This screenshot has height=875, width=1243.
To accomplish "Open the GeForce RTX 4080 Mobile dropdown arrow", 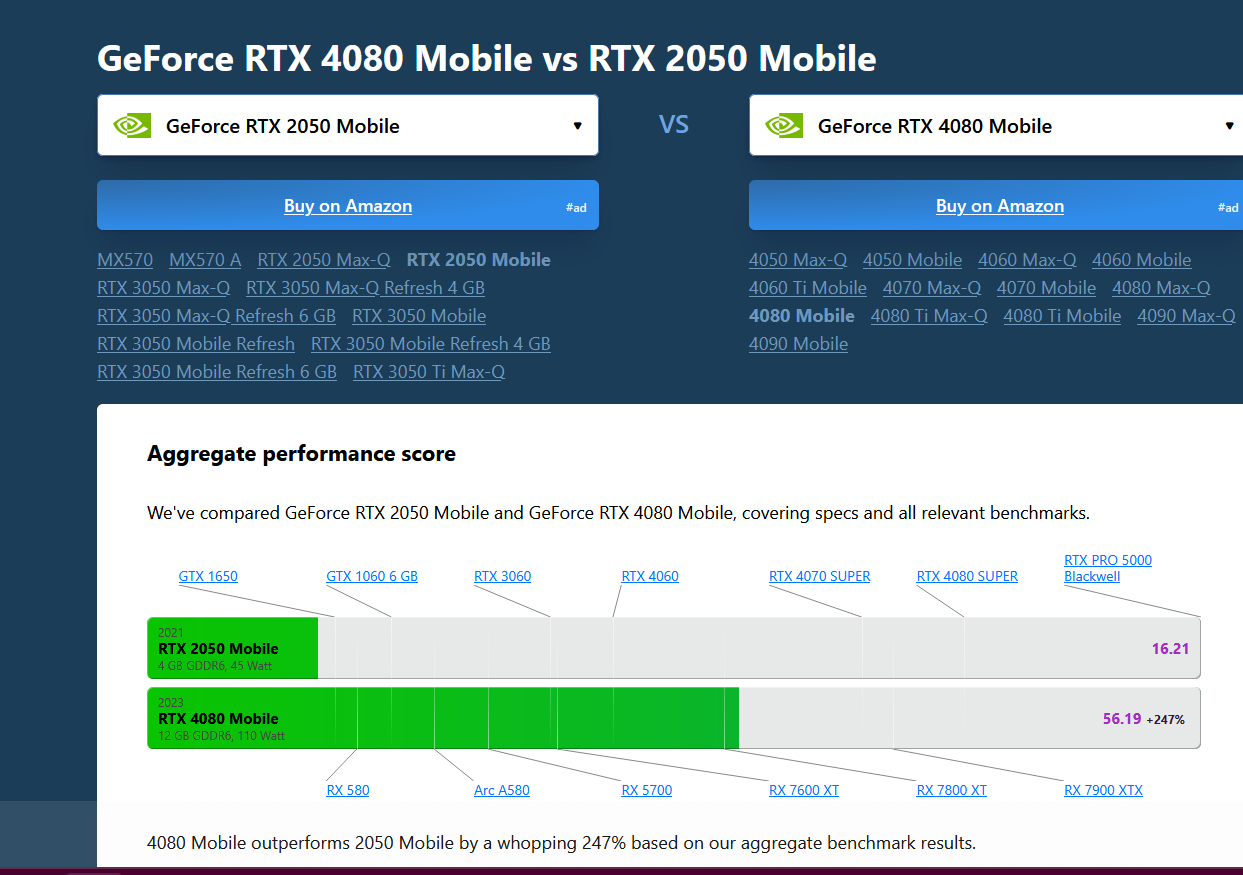I will click(1229, 126).
